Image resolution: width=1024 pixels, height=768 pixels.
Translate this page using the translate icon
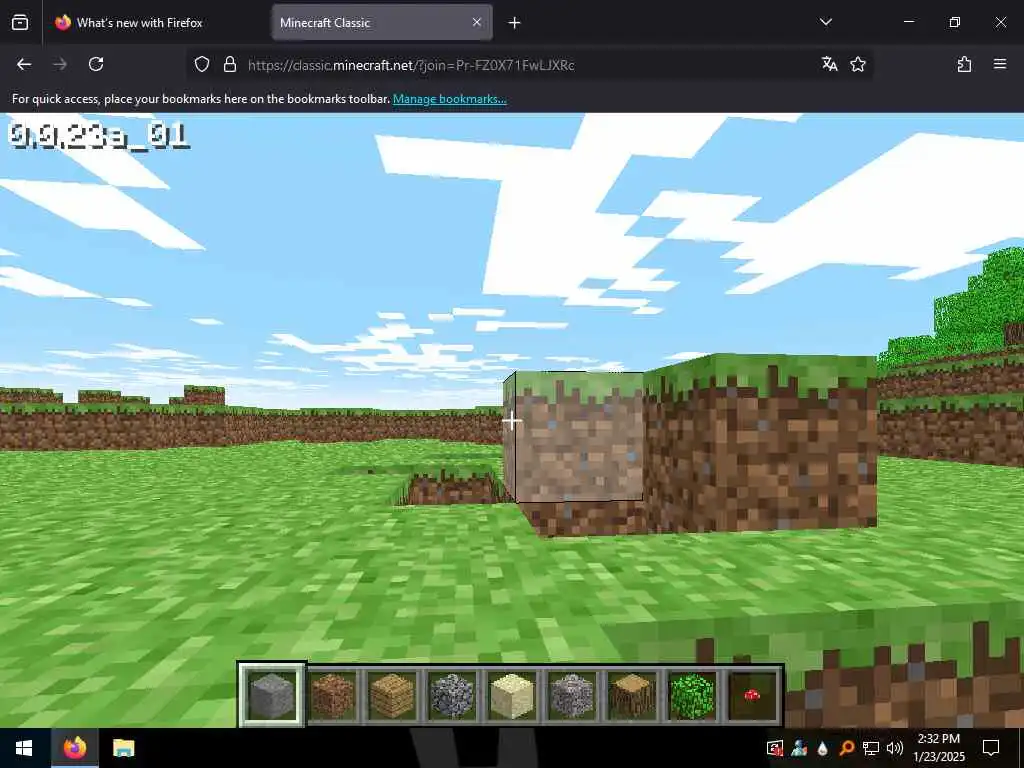829,64
